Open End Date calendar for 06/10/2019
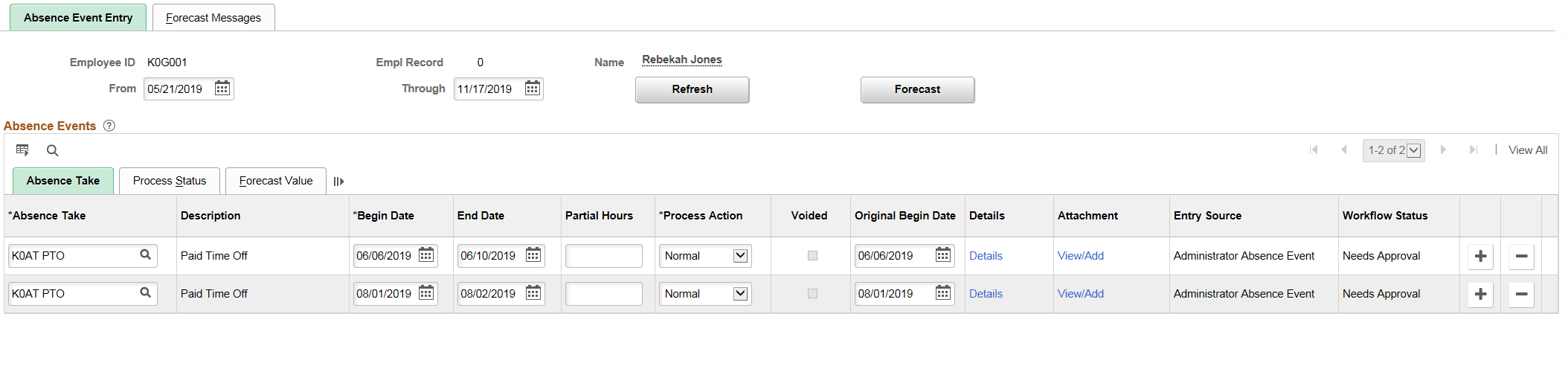1568x369 pixels. (x=533, y=255)
